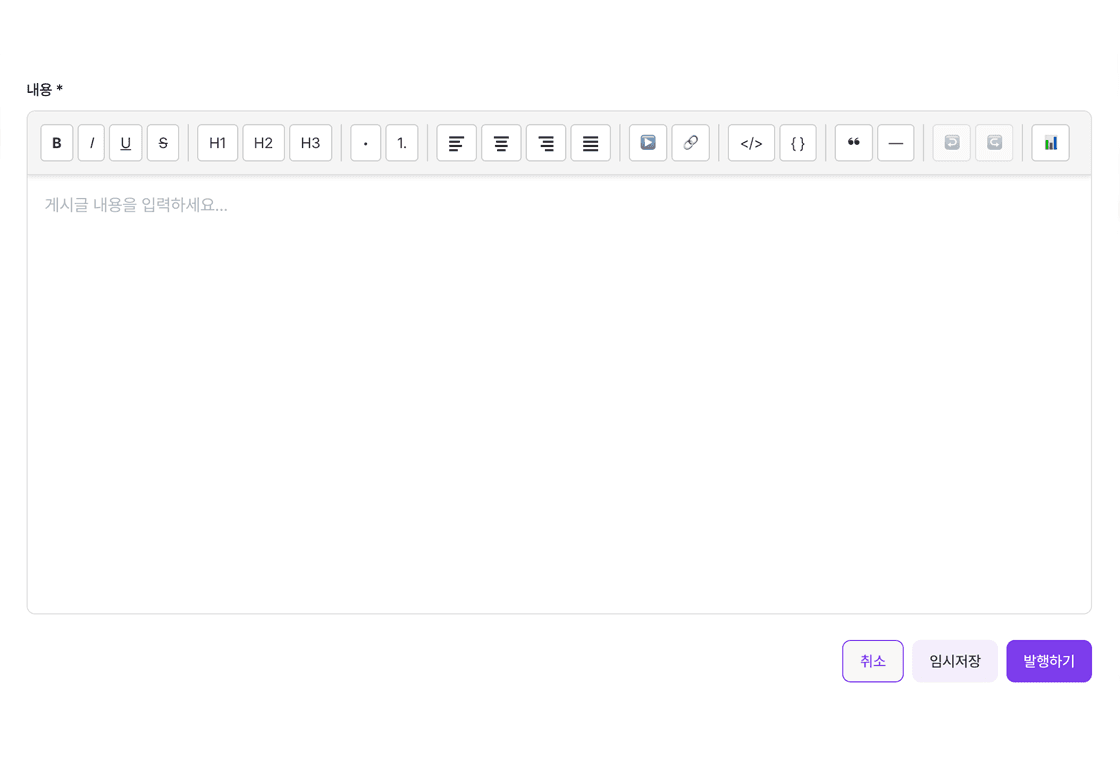Screen dimensions: 1120x760
Task: Apply strikethrough formatting
Action: 163,143
